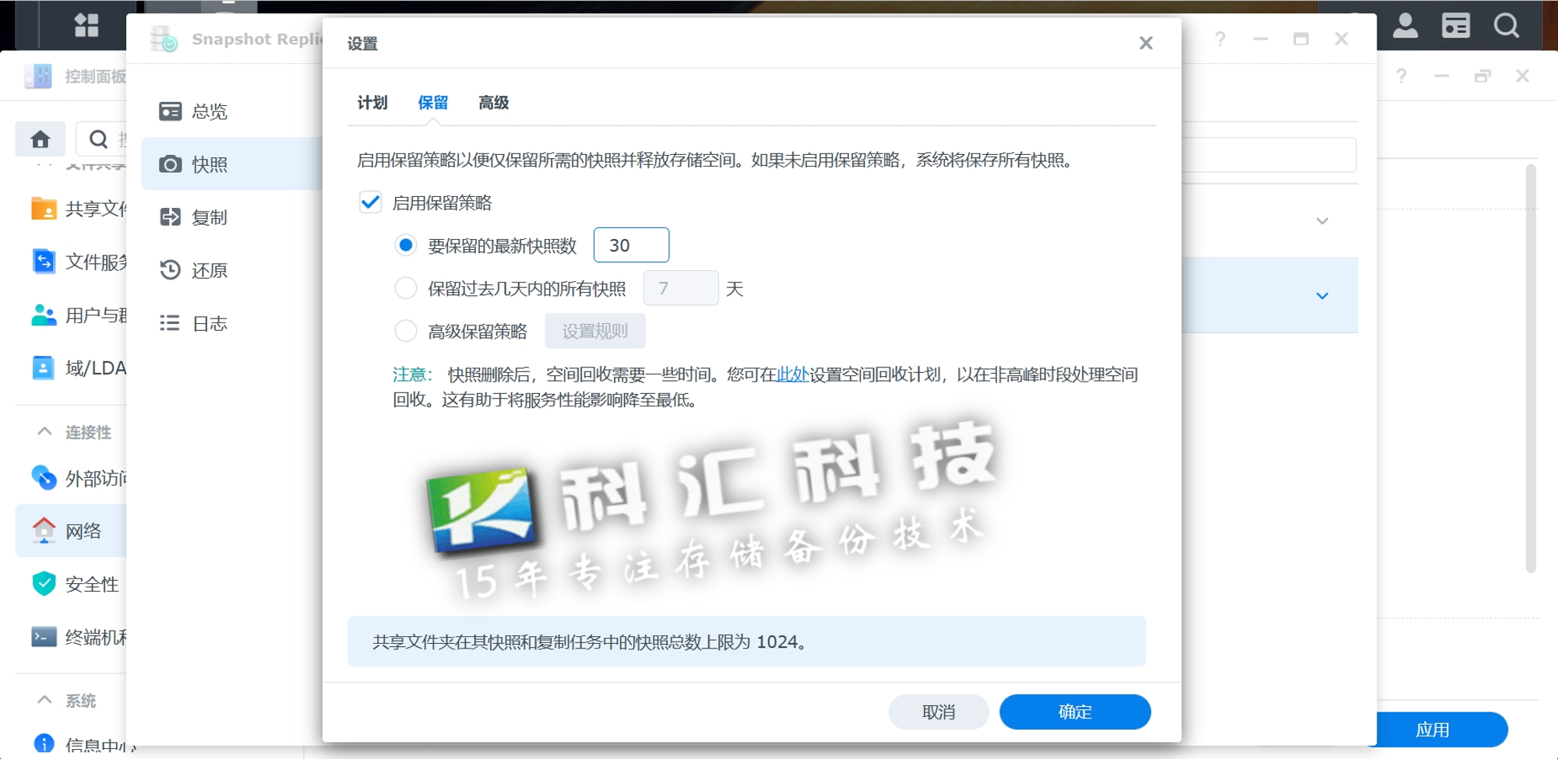Viewport: 1558px width, 784px height.
Task: Click the 设置规则 button
Action: (594, 331)
